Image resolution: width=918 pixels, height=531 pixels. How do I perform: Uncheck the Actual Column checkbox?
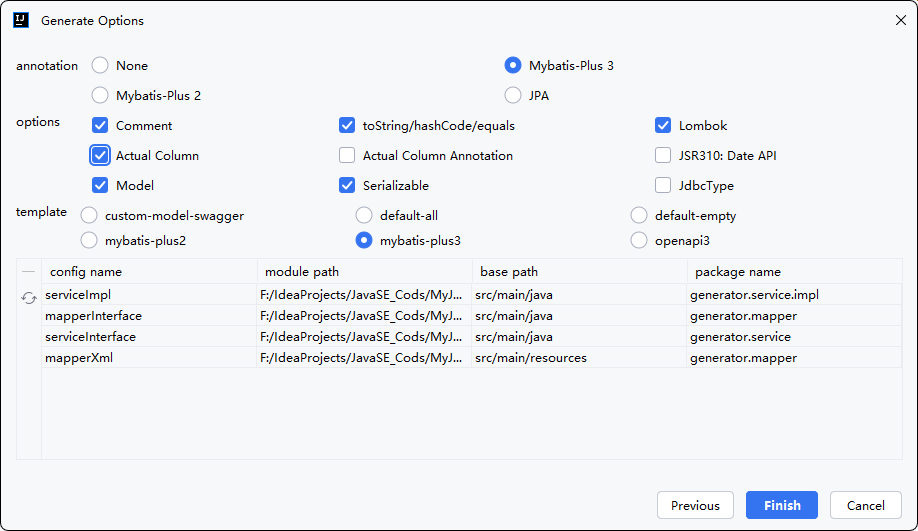point(100,156)
